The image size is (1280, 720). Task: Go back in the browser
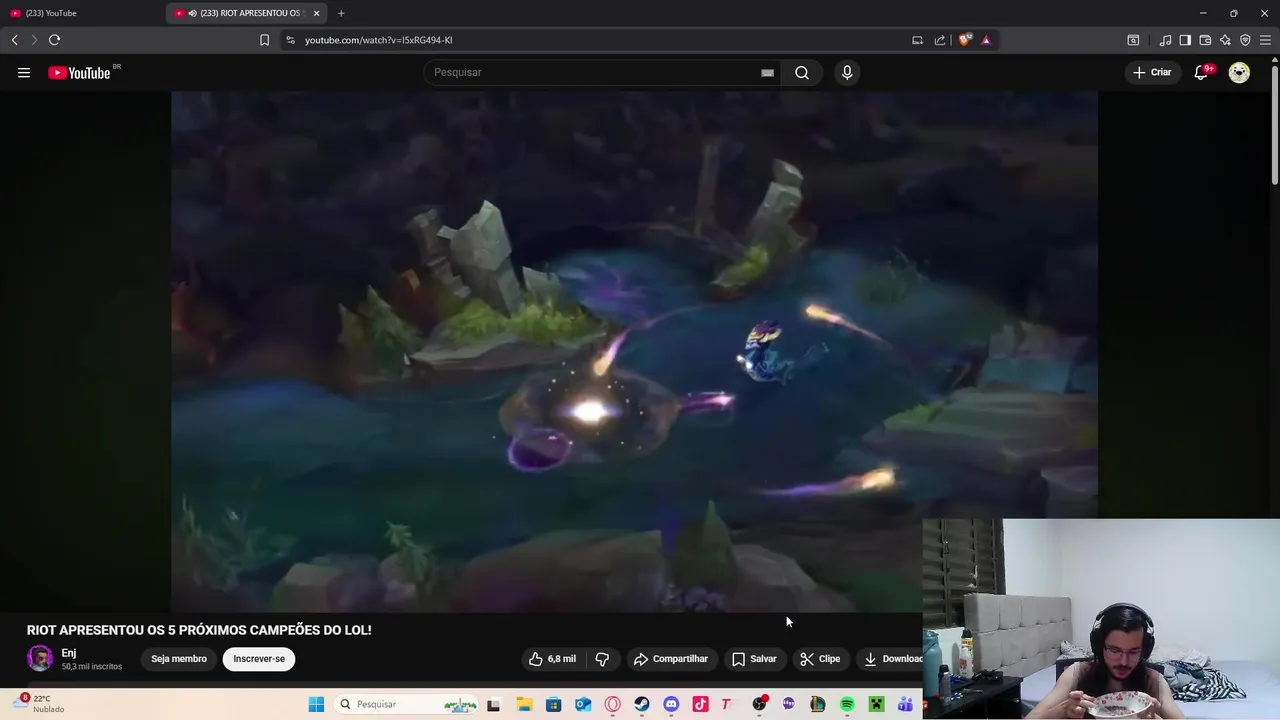click(14, 40)
